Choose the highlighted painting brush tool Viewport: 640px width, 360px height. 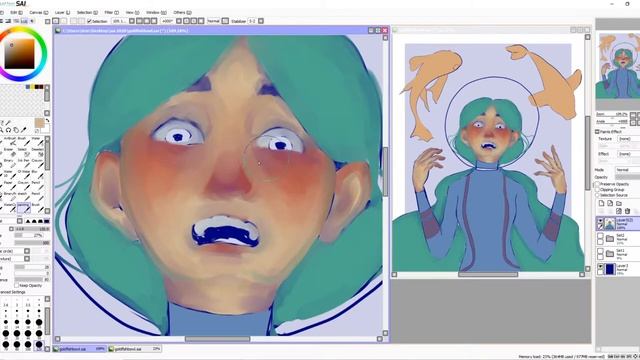tap(24, 209)
